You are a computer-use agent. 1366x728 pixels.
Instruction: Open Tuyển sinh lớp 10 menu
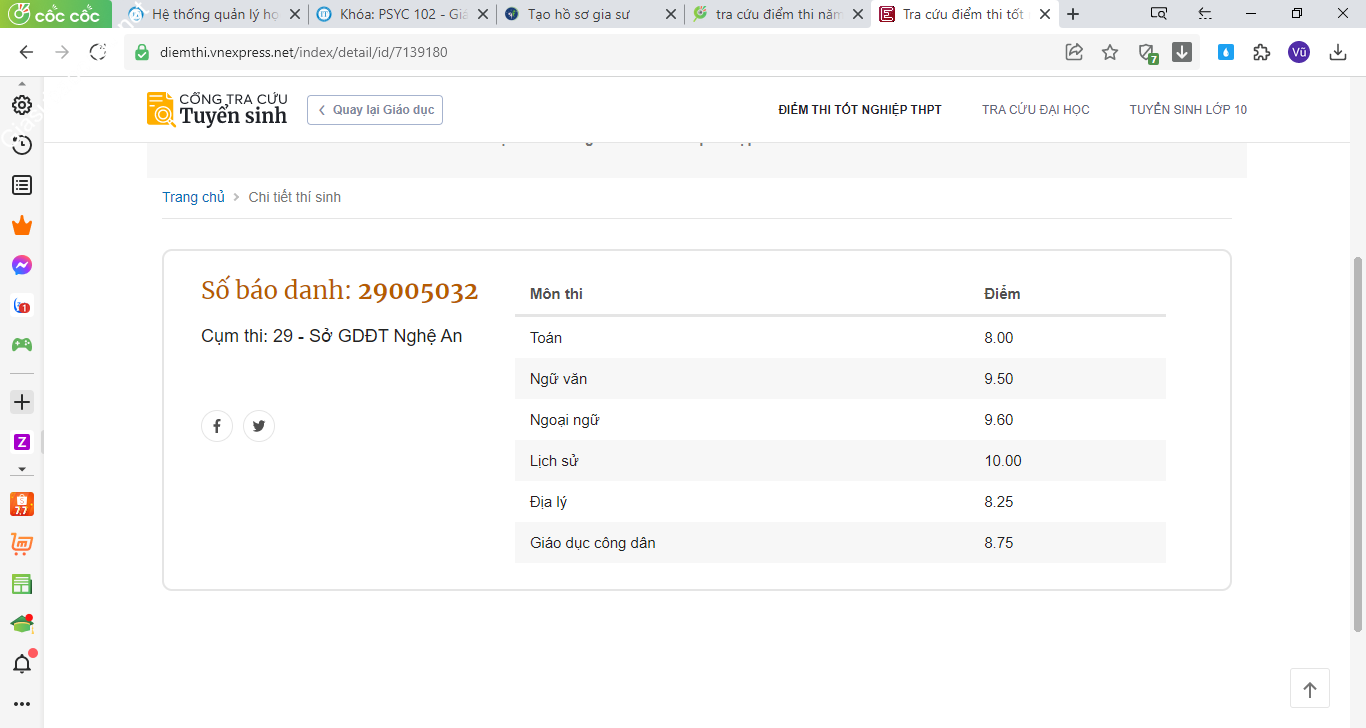tap(1188, 110)
